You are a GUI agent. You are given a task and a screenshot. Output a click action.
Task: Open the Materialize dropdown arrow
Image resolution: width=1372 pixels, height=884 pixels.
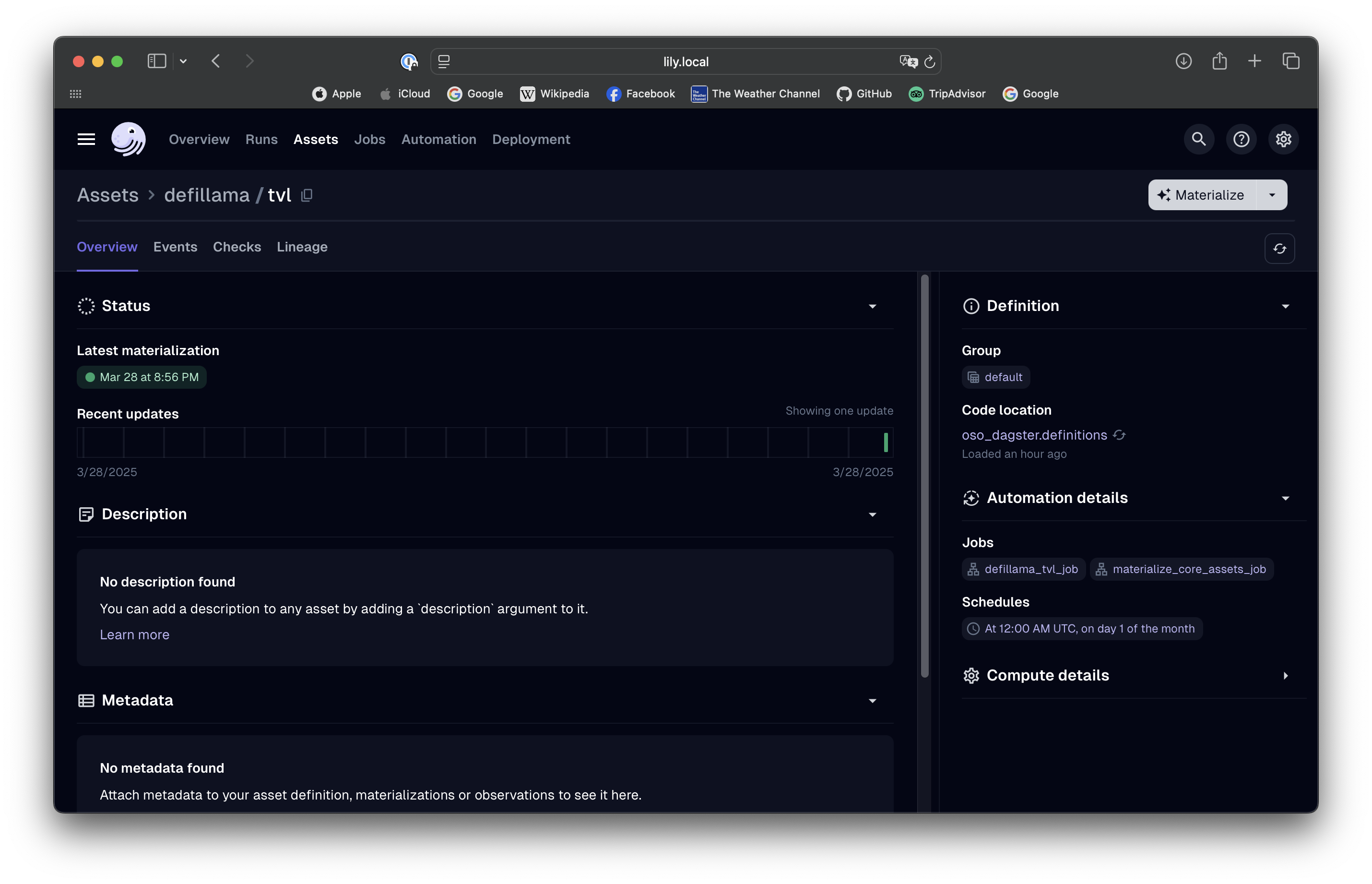tap(1272, 194)
